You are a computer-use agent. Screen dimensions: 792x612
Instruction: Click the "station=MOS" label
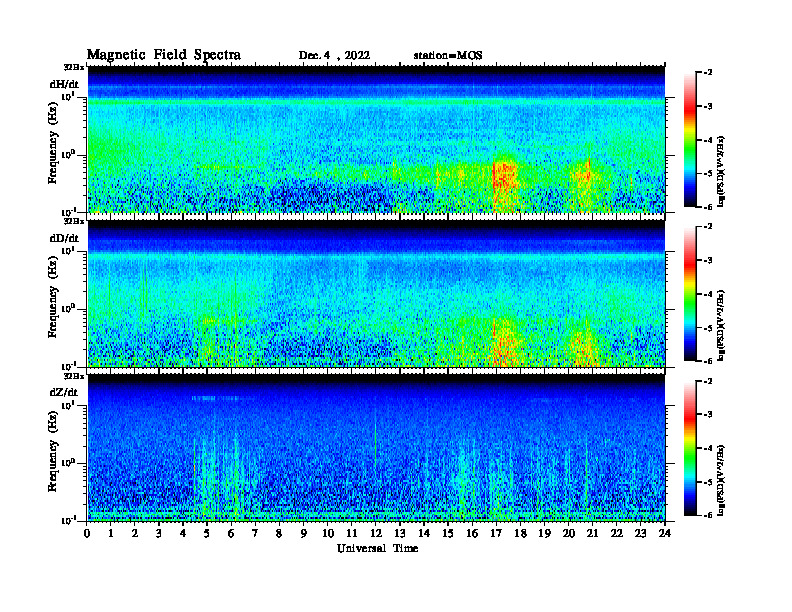coord(448,56)
